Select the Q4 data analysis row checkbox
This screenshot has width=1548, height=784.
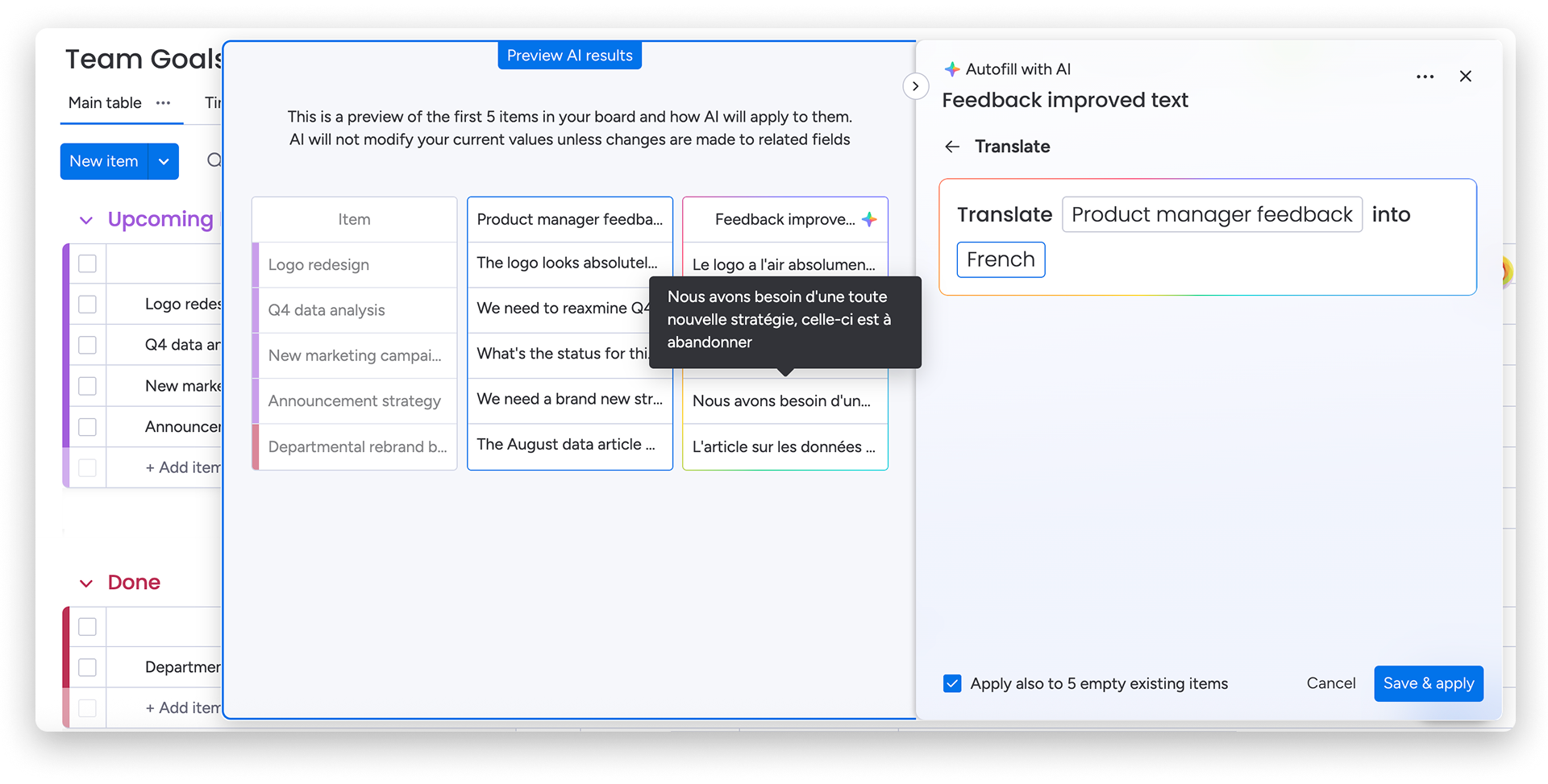tap(87, 345)
